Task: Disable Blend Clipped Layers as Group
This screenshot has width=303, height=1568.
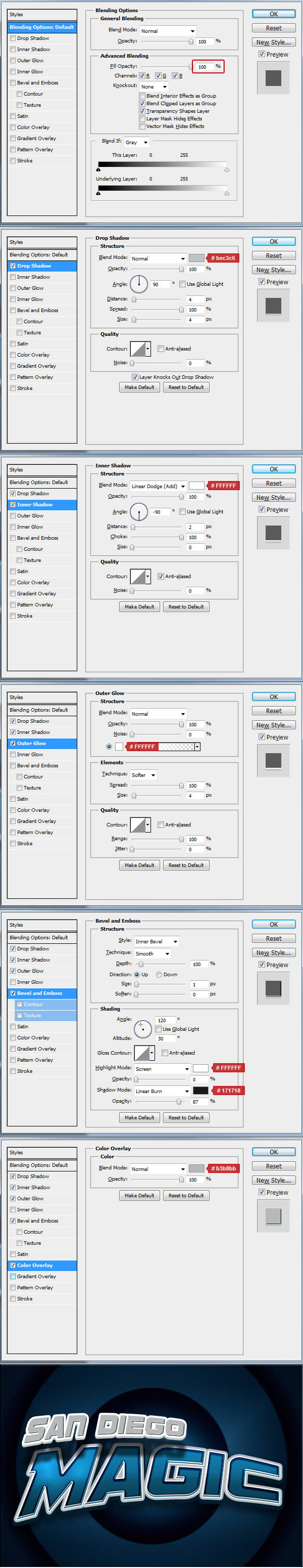Action: 142,104
